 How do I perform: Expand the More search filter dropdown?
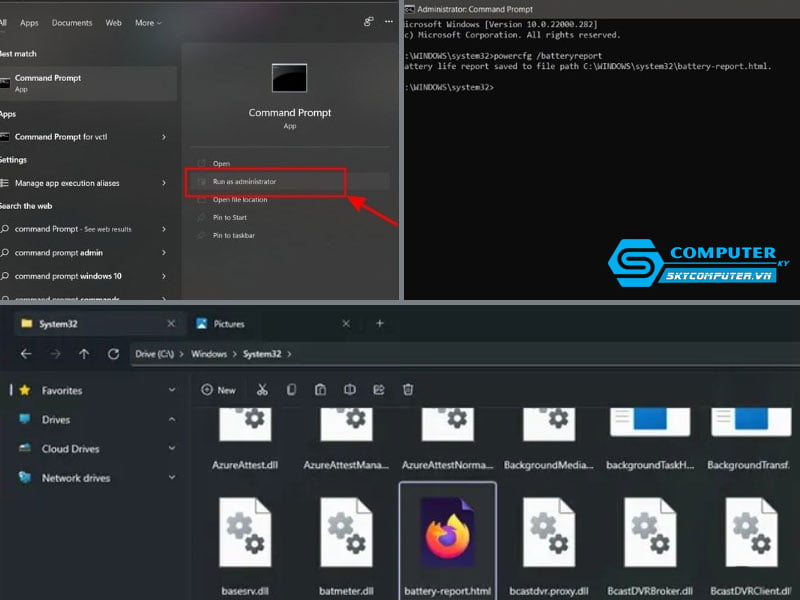pyautogui.click(x=147, y=22)
